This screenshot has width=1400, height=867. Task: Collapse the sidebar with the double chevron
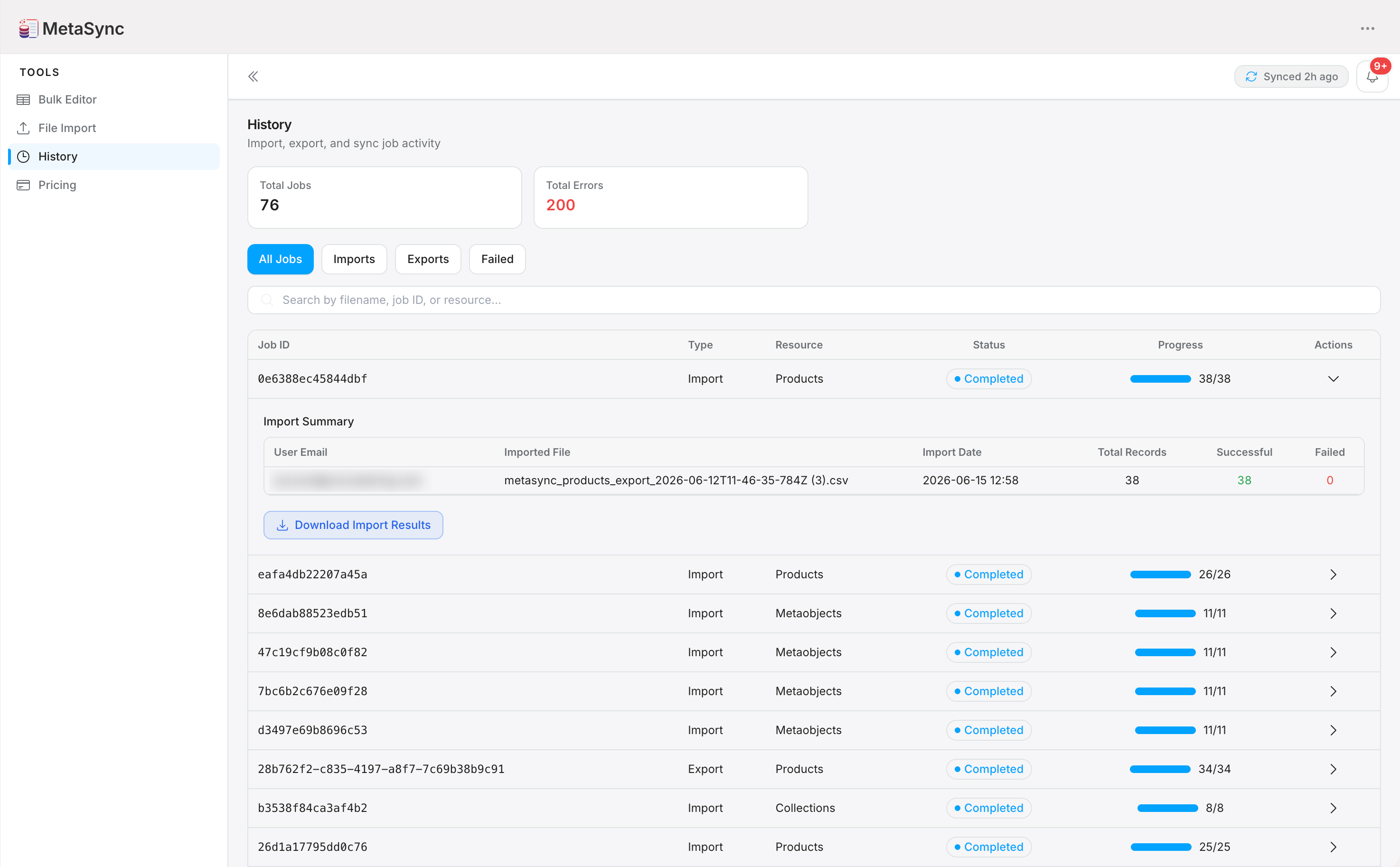[x=253, y=76]
